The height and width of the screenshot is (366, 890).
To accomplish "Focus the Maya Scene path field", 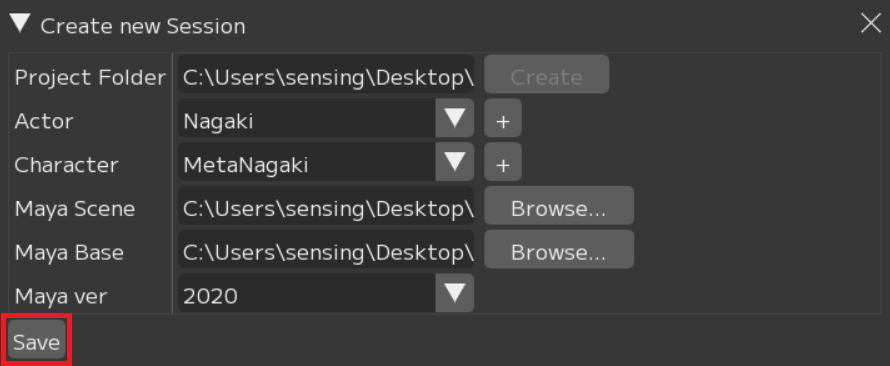I will click(326, 205).
